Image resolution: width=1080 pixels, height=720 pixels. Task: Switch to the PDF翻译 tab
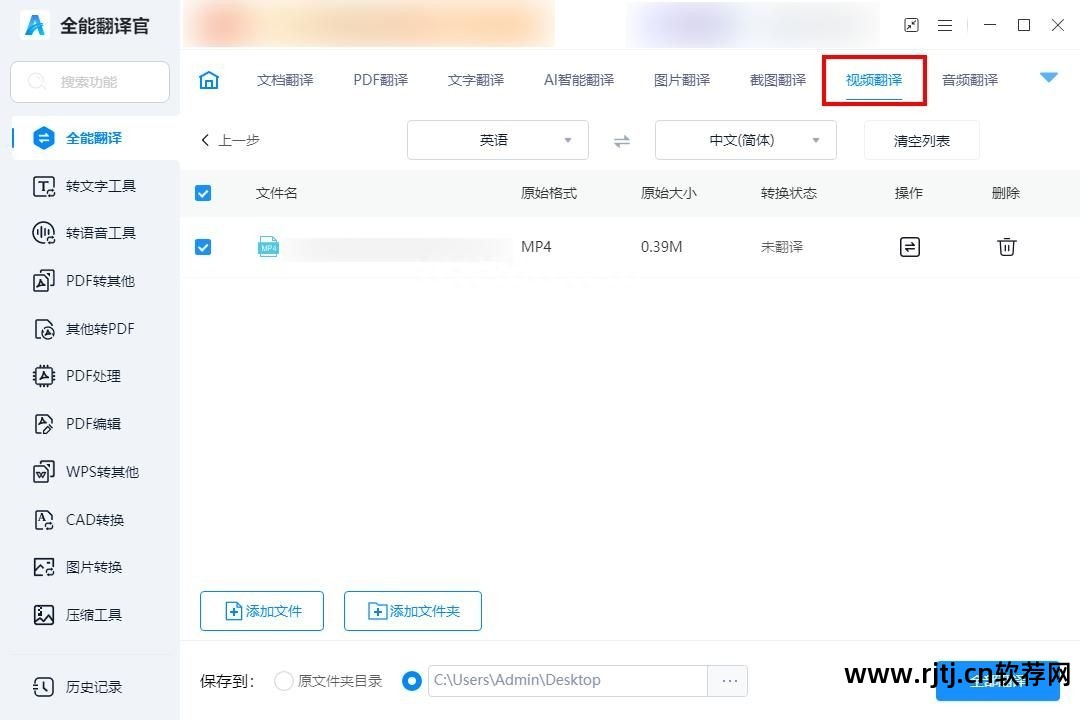(x=380, y=80)
